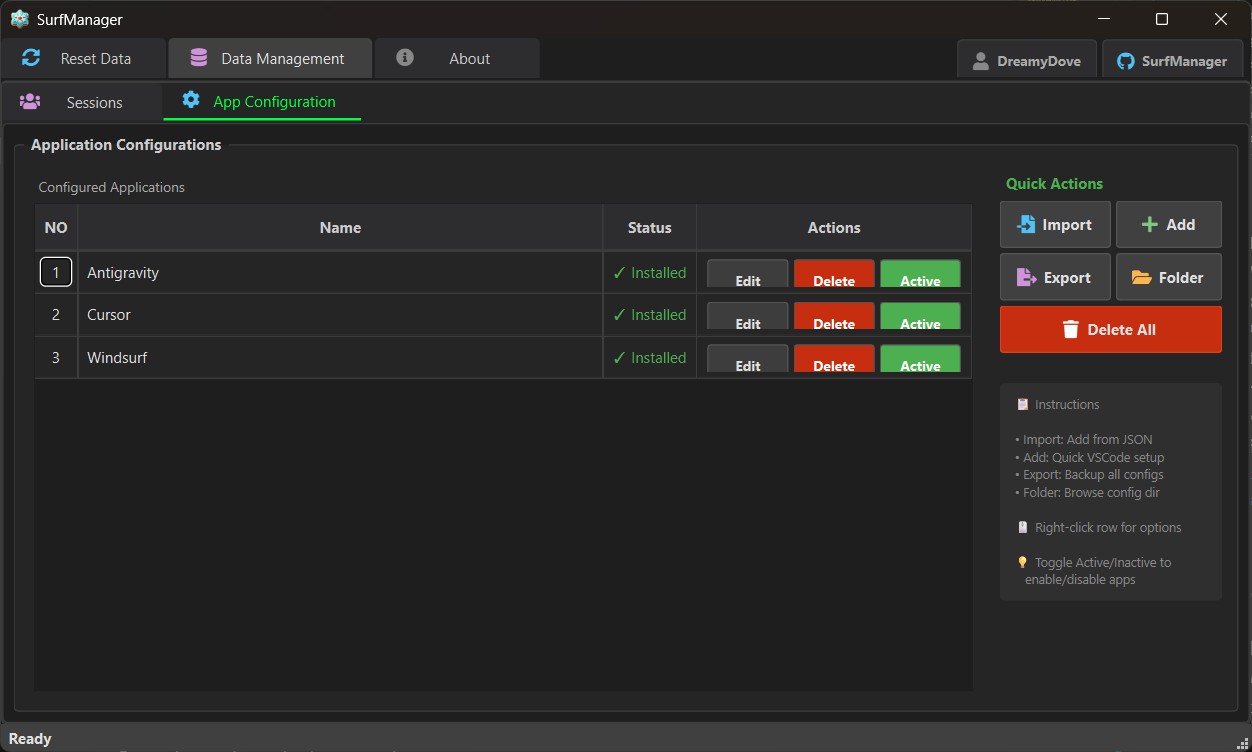Click the green plus icon on Add button

click(x=1150, y=224)
